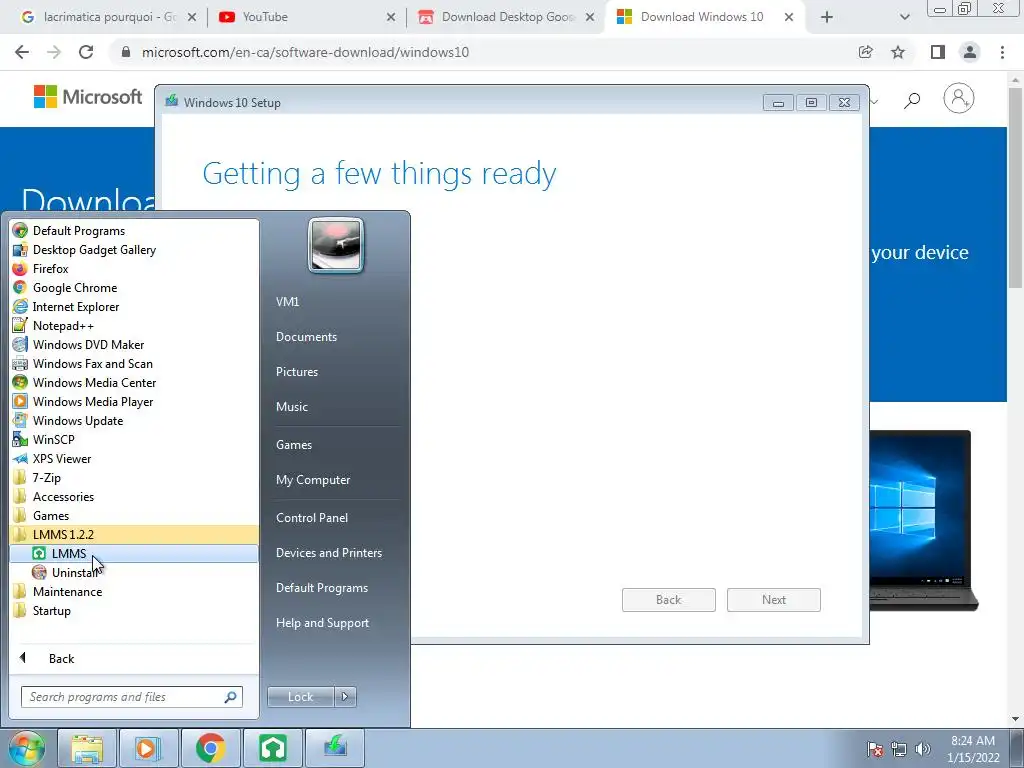Open Internet Explorer from Start menu
The height and width of the screenshot is (768, 1024).
point(76,306)
